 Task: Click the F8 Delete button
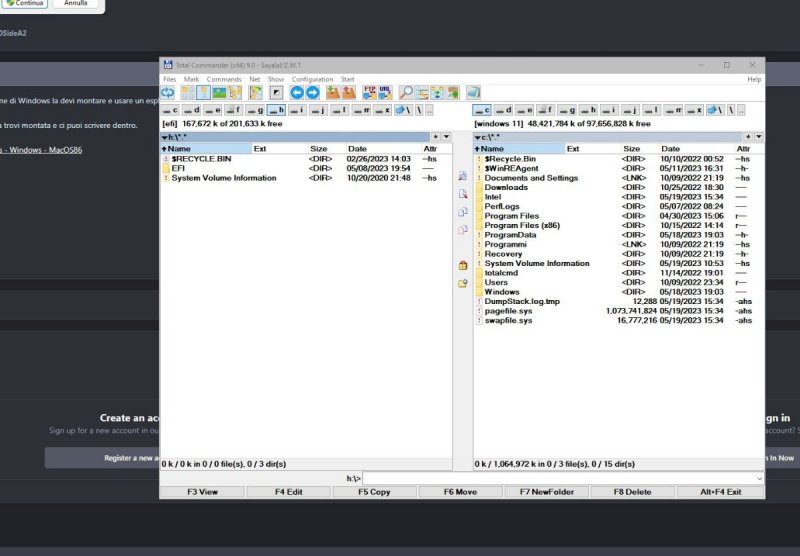(632, 492)
